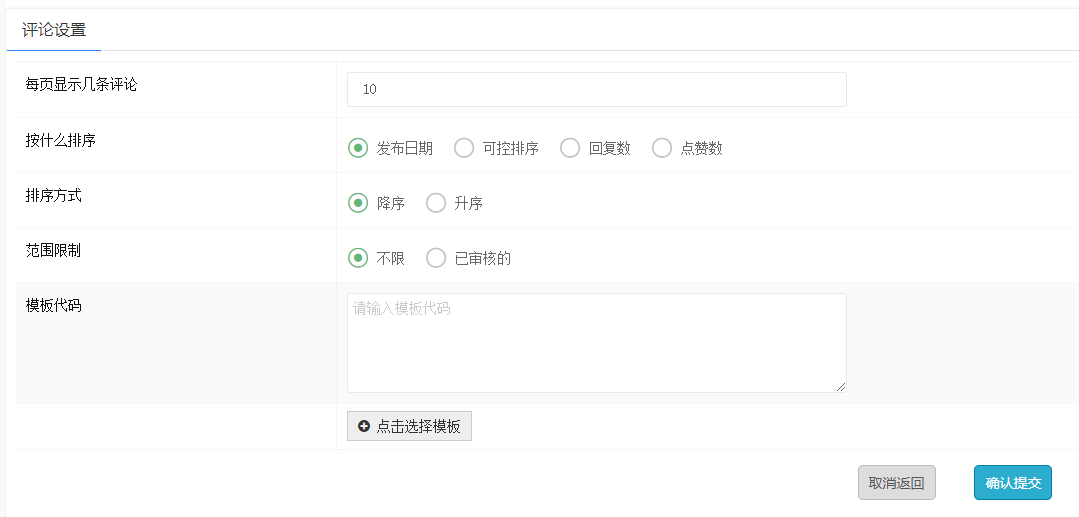This screenshot has height=517, width=1079.
Task: Click the template textarea resize handle
Action: pos(841,387)
